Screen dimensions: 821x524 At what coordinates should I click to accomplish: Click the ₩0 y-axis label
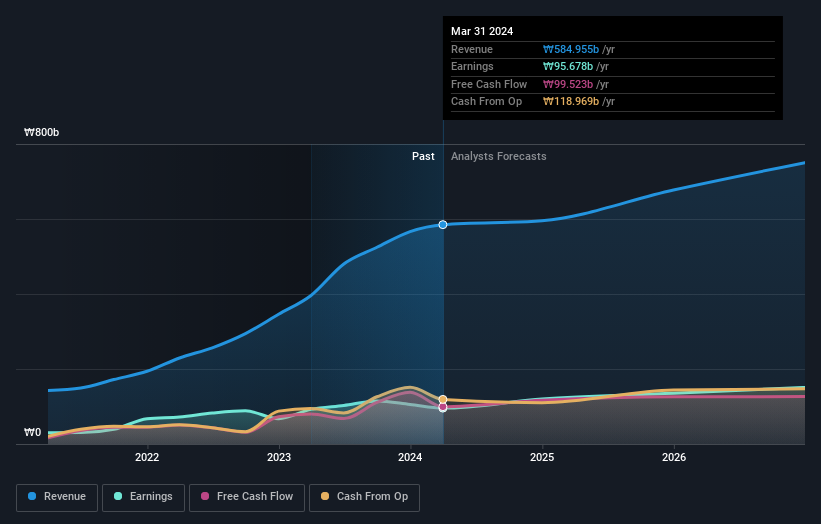[32, 432]
